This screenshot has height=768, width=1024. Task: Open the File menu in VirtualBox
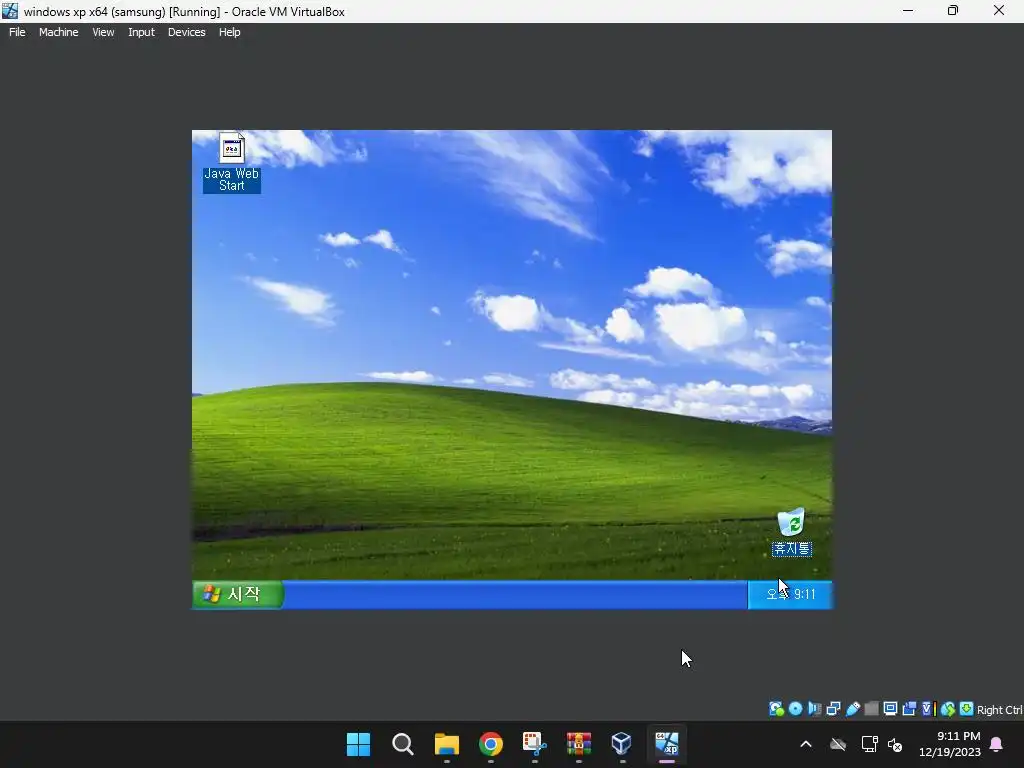(x=17, y=32)
